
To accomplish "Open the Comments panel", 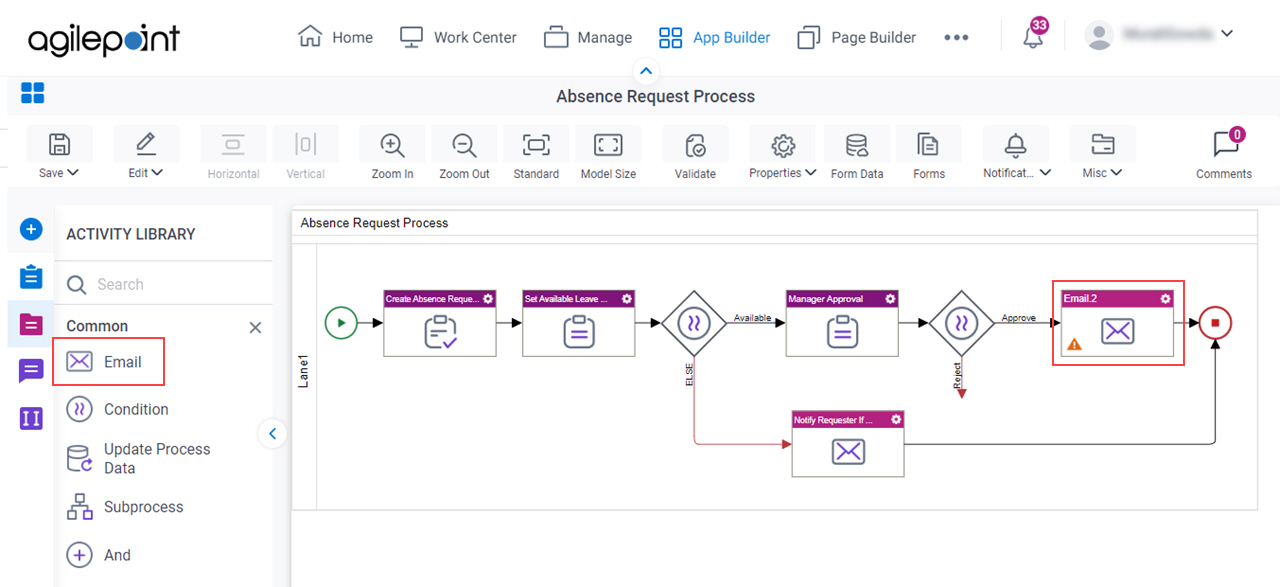I will (1224, 154).
